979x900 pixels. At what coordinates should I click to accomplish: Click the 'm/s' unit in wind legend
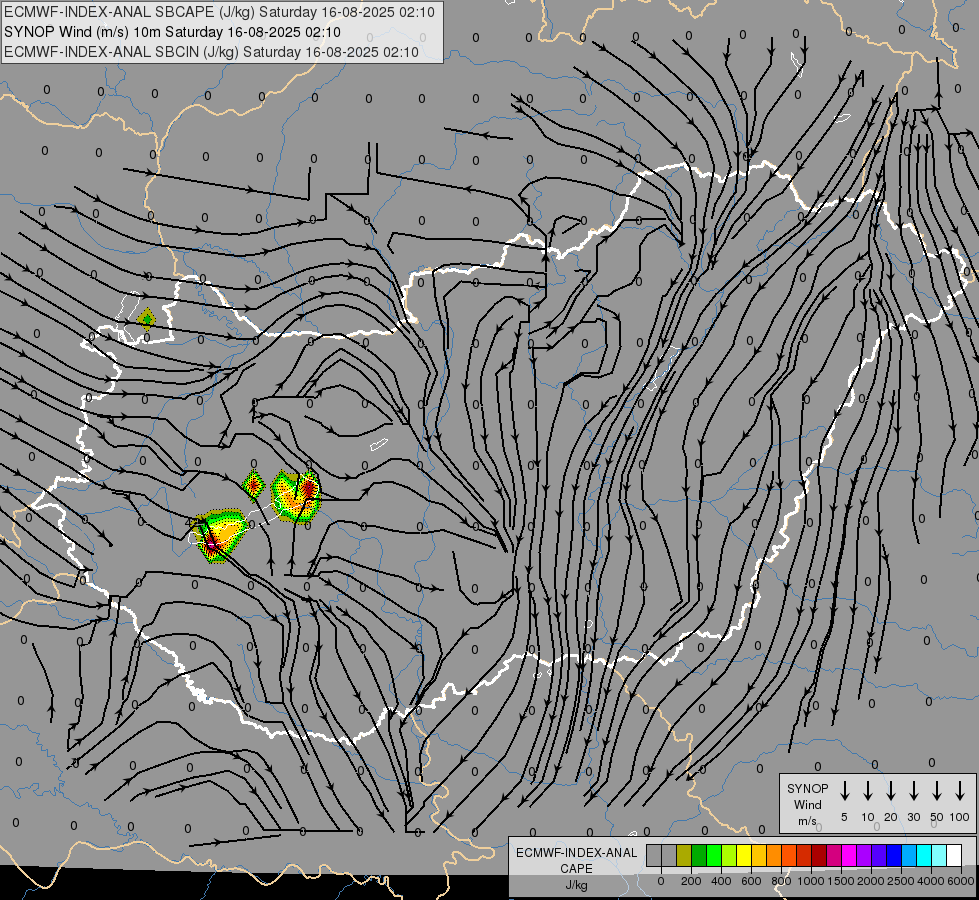pos(807,821)
